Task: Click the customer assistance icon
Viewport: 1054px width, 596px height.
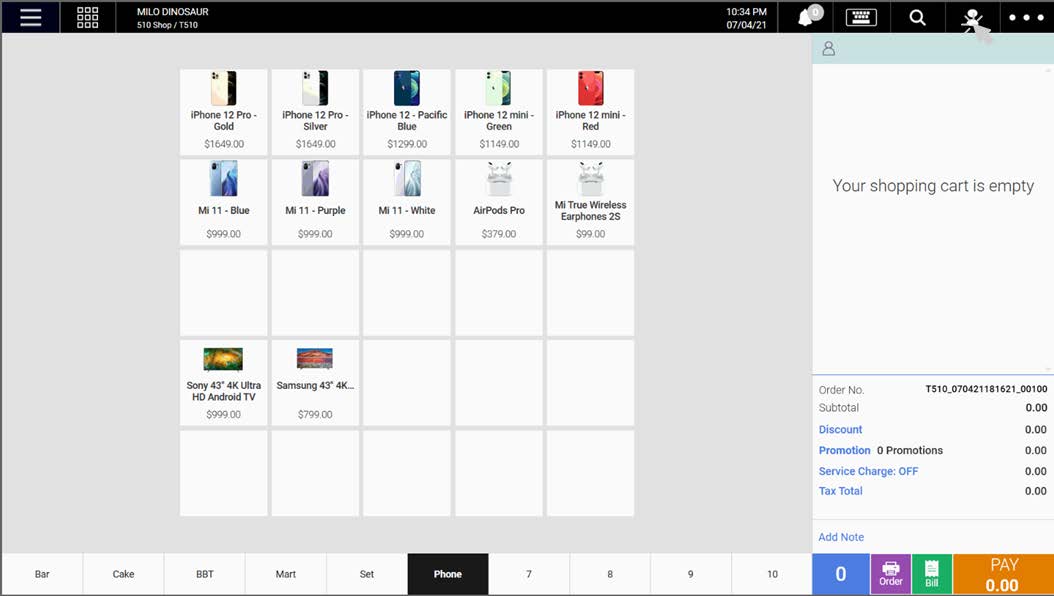Action: (973, 16)
